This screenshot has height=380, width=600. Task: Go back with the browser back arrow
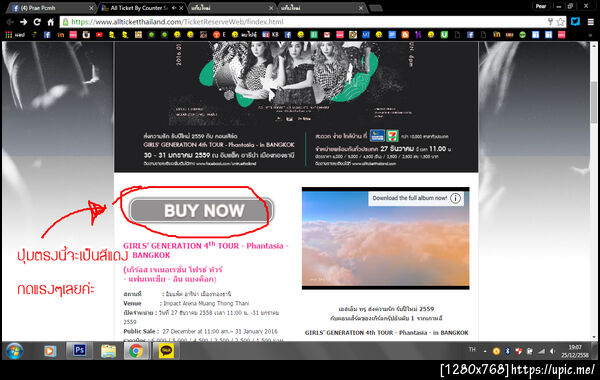click(10, 22)
